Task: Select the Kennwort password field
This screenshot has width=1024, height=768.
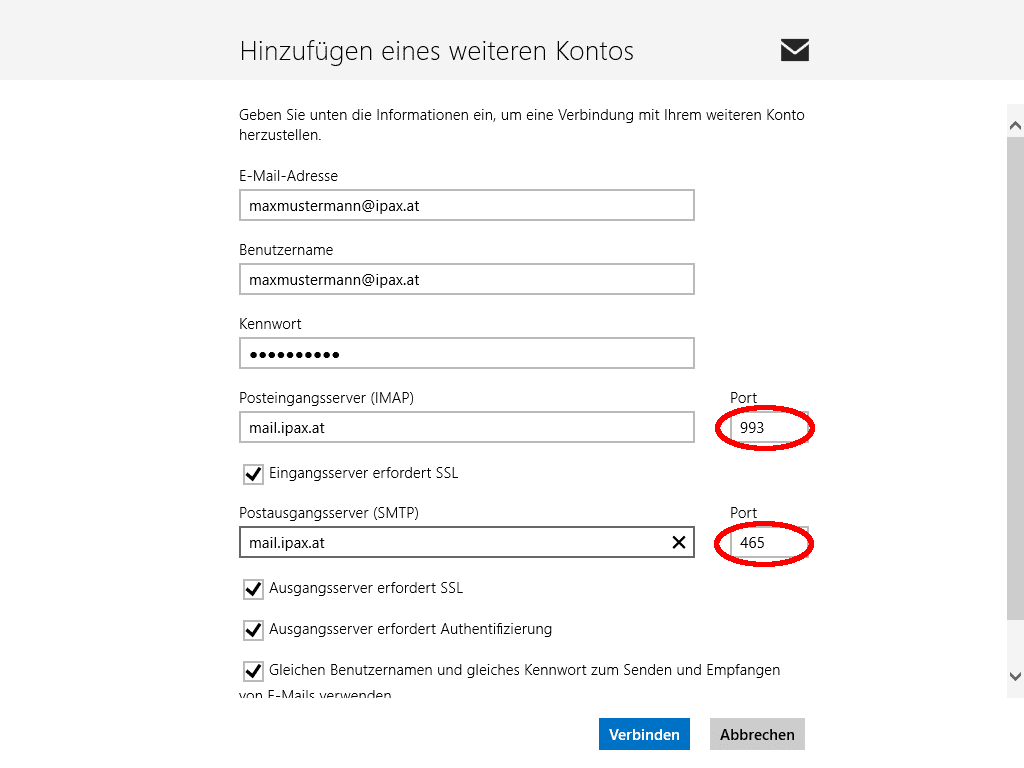Action: click(x=466, y=354)
